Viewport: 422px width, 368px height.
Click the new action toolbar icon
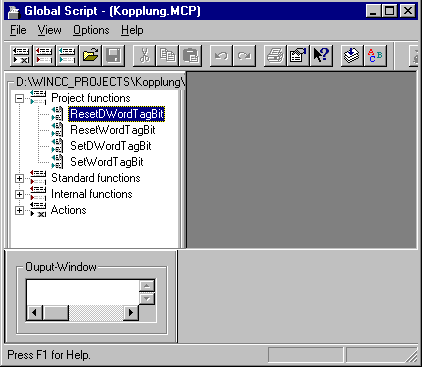[x=21, y=55]
